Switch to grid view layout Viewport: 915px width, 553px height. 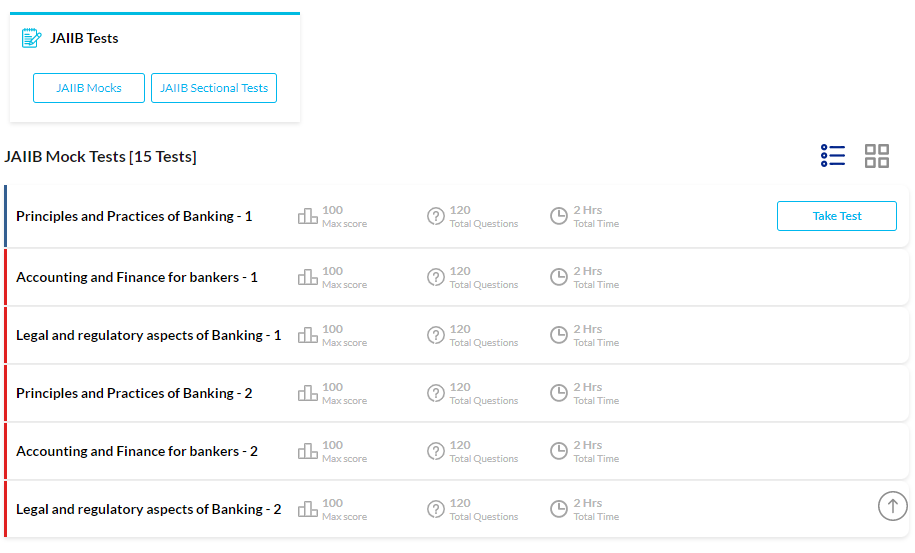click(877, 156)
